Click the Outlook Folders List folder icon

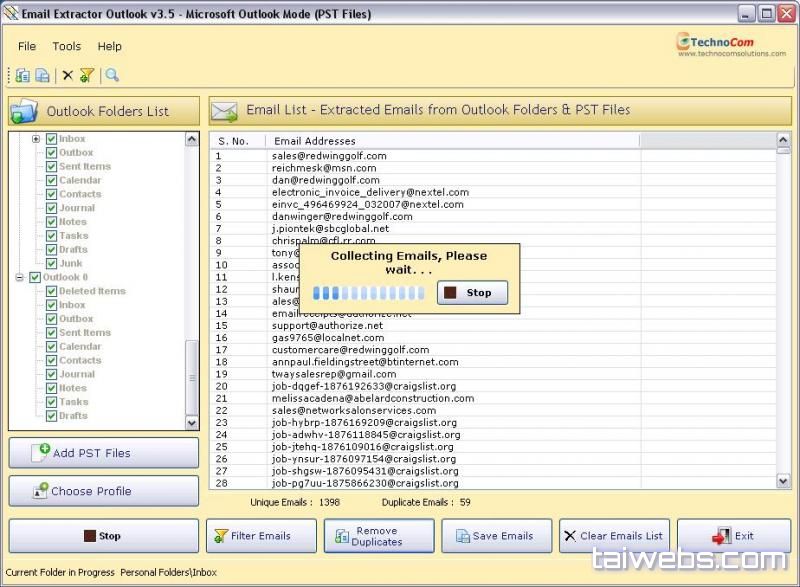[x=26, y=111]
